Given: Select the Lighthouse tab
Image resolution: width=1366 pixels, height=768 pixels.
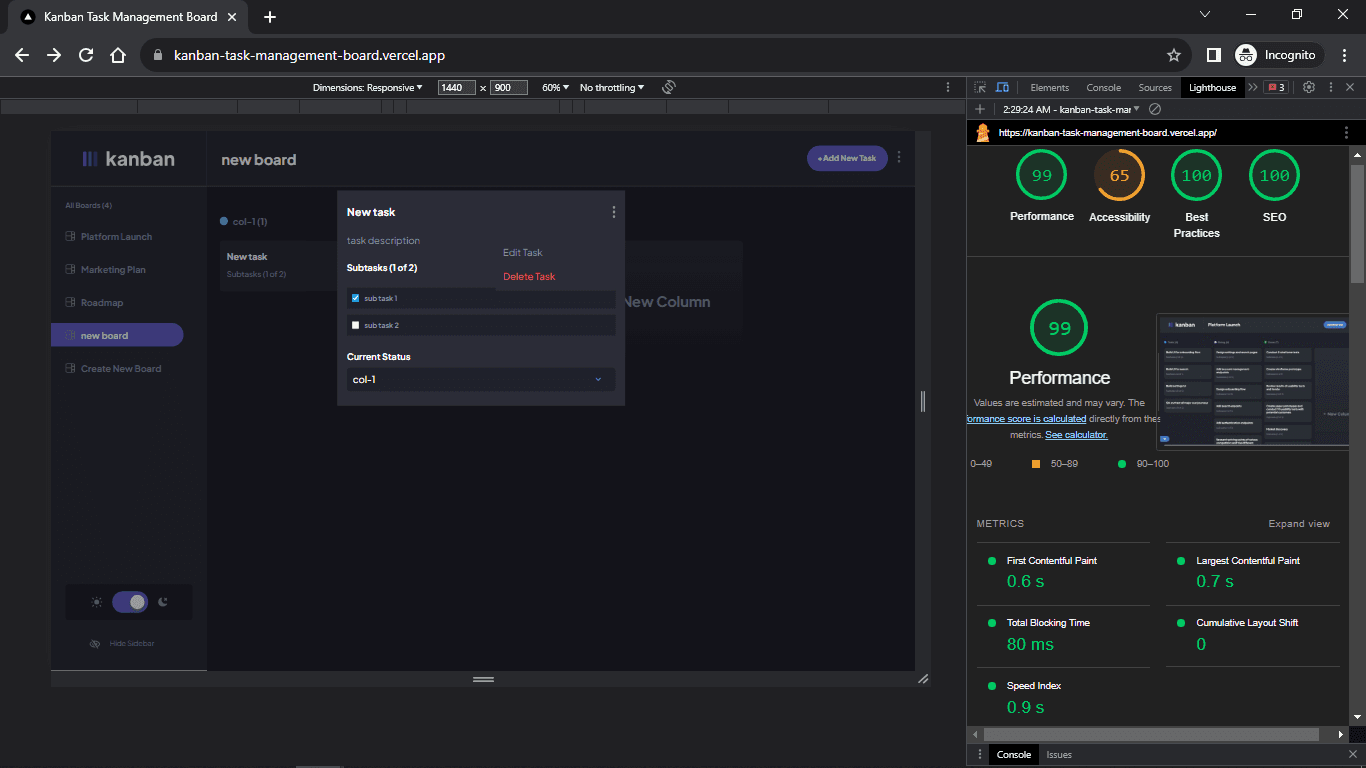Looking at the screenshot, I should pyautogui.click(x=1212, y=88).
